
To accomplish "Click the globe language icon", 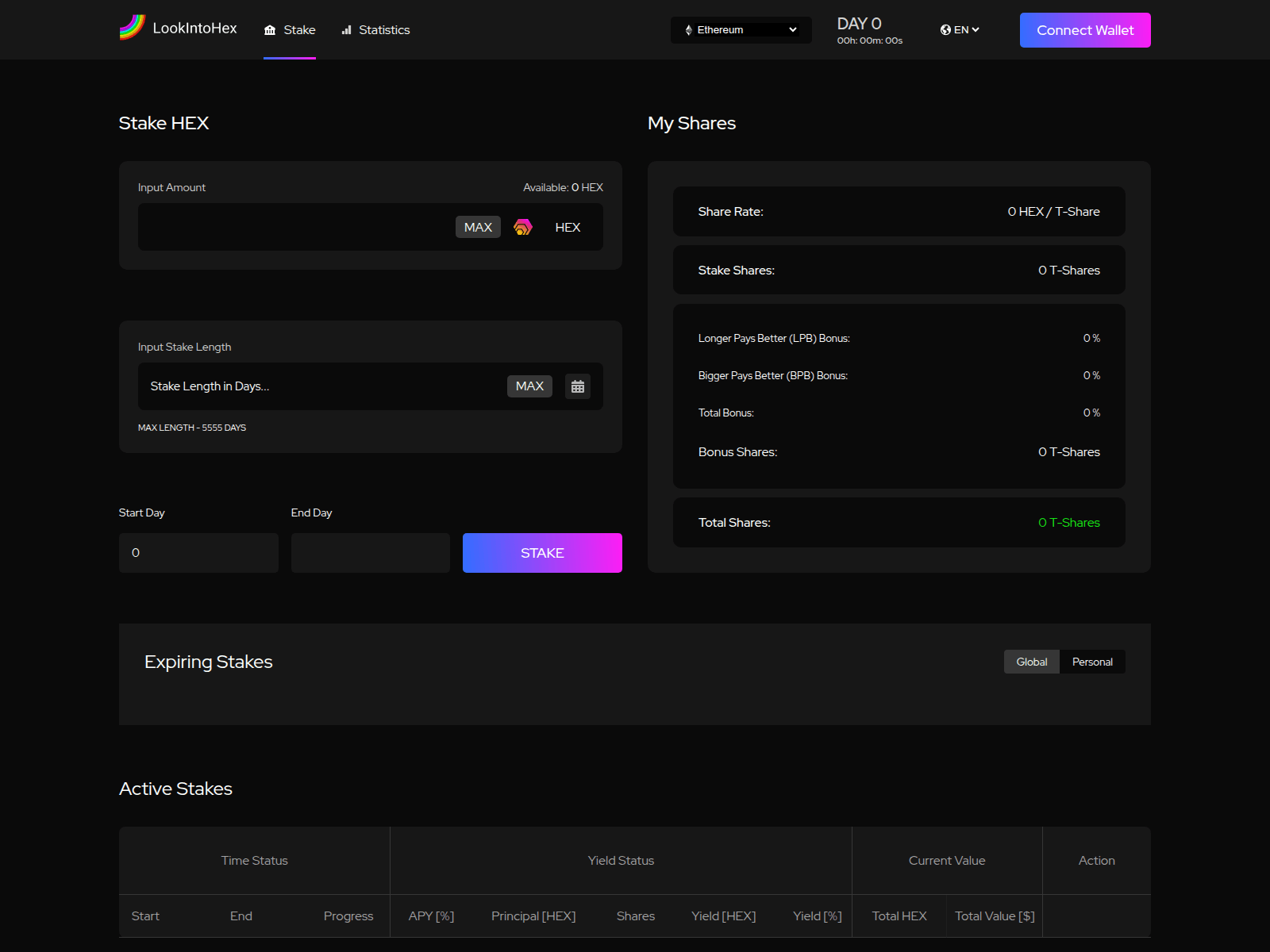I will tap(945, 29).
